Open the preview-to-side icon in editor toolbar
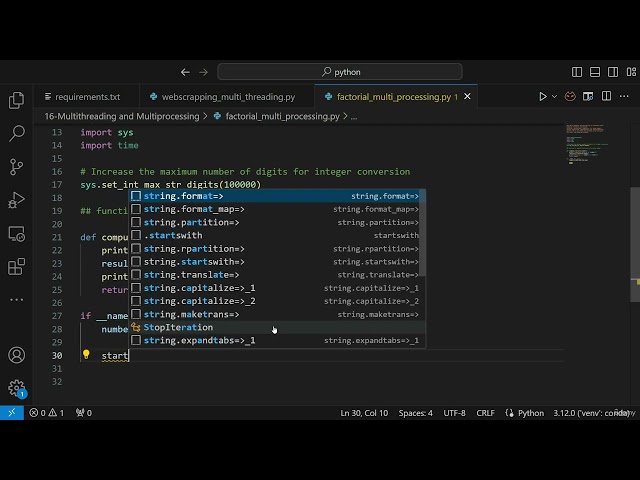 588,96
